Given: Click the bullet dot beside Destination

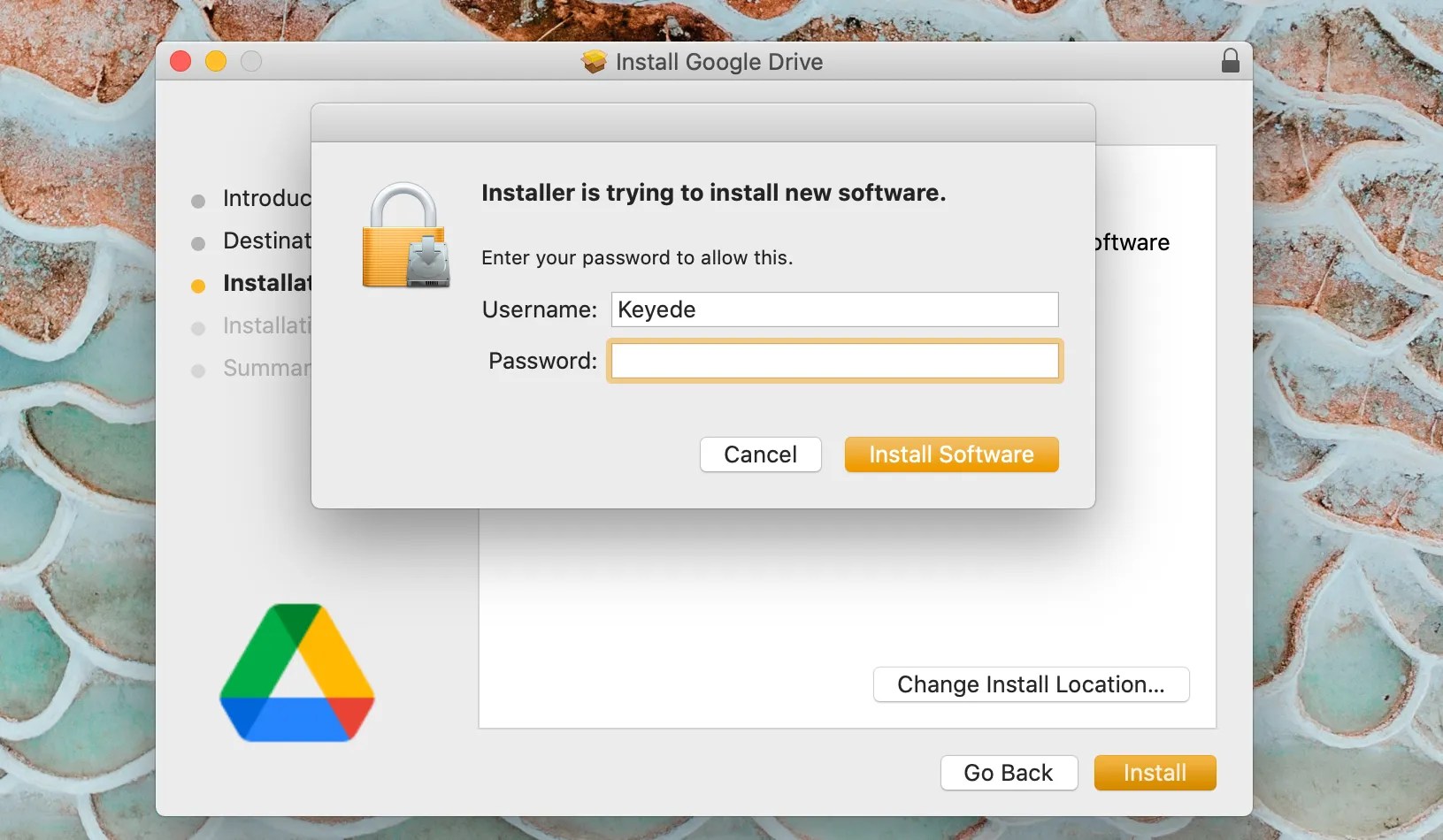Looking at the screenshot, I should pyautogui.click(x=198, y=242).
